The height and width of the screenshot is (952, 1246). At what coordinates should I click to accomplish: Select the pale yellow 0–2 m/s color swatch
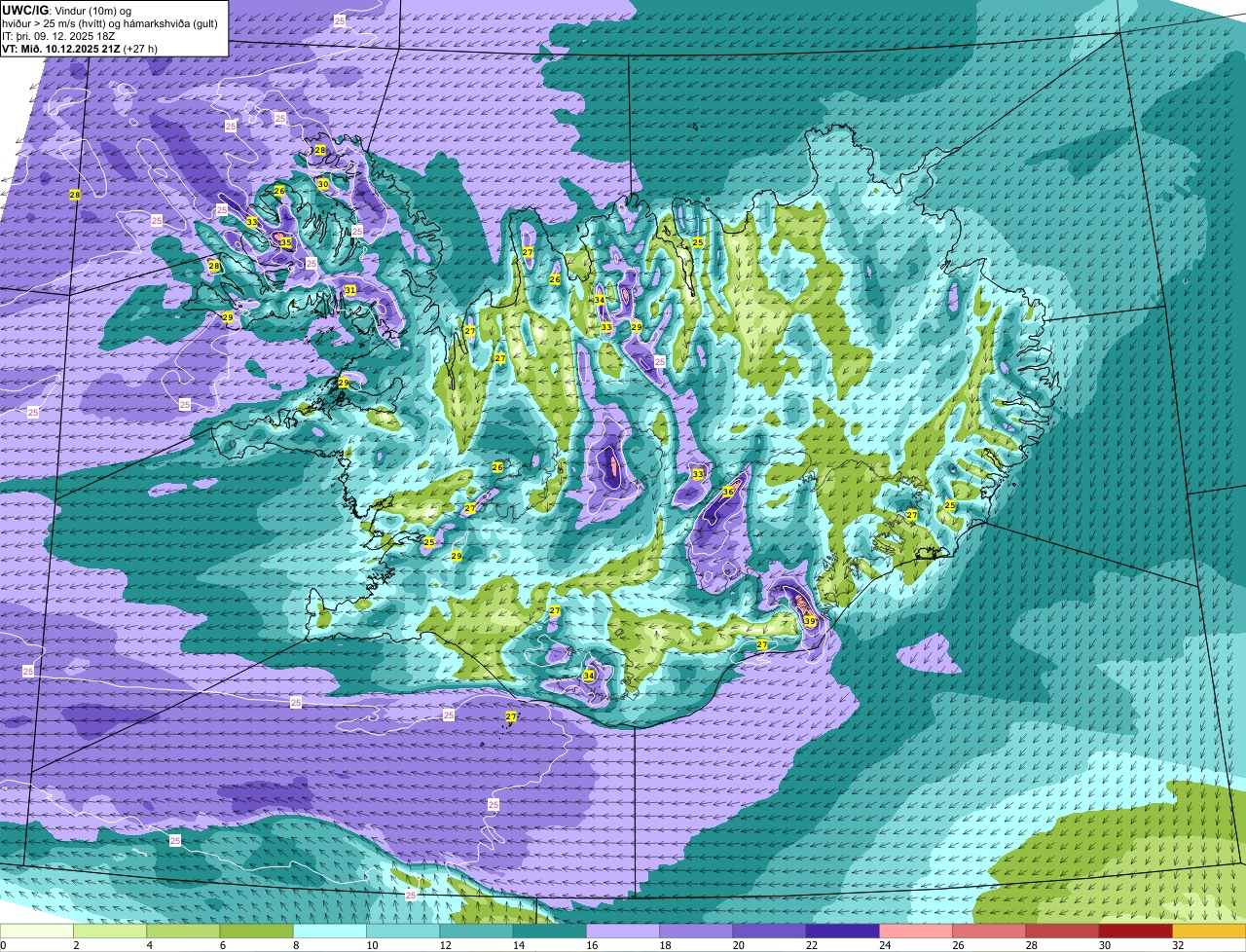[x=37, y=931]
